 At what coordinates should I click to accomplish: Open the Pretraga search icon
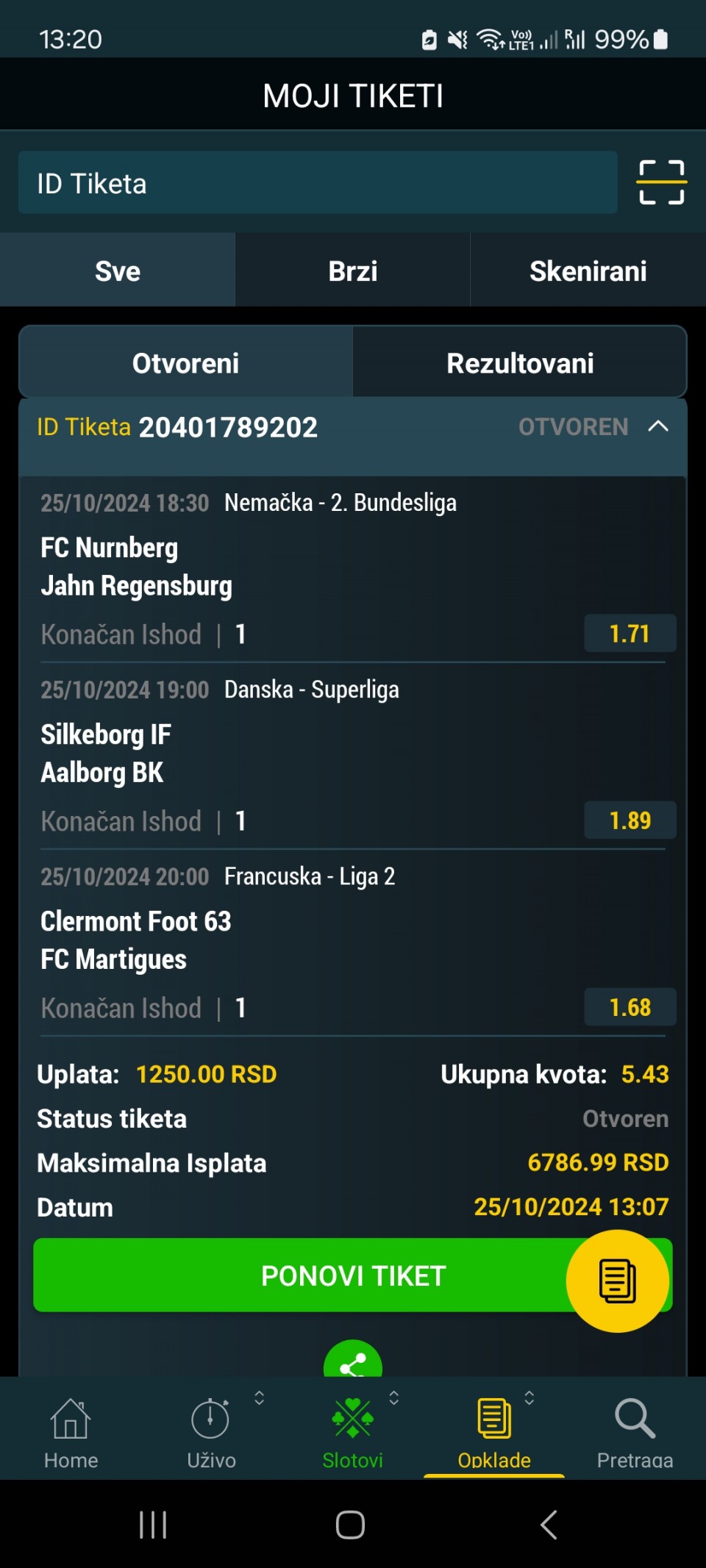[635, 1418]
